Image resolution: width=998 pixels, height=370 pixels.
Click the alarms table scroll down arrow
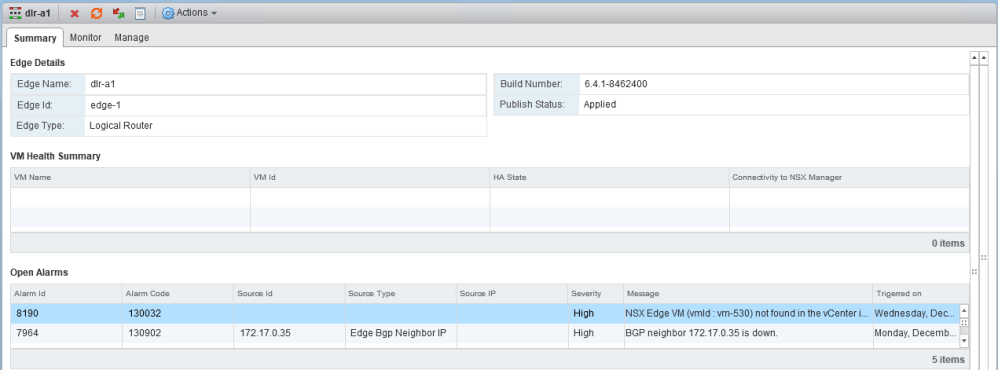coord(964,341)
